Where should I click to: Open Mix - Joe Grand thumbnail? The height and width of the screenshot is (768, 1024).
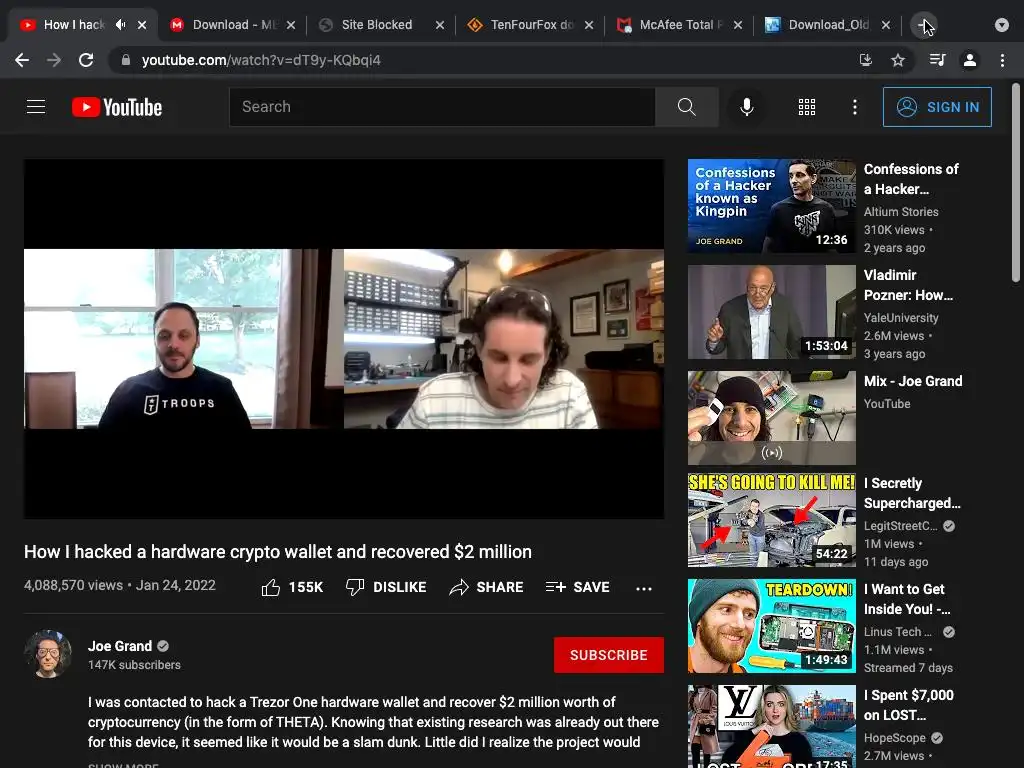pos(771,418)
